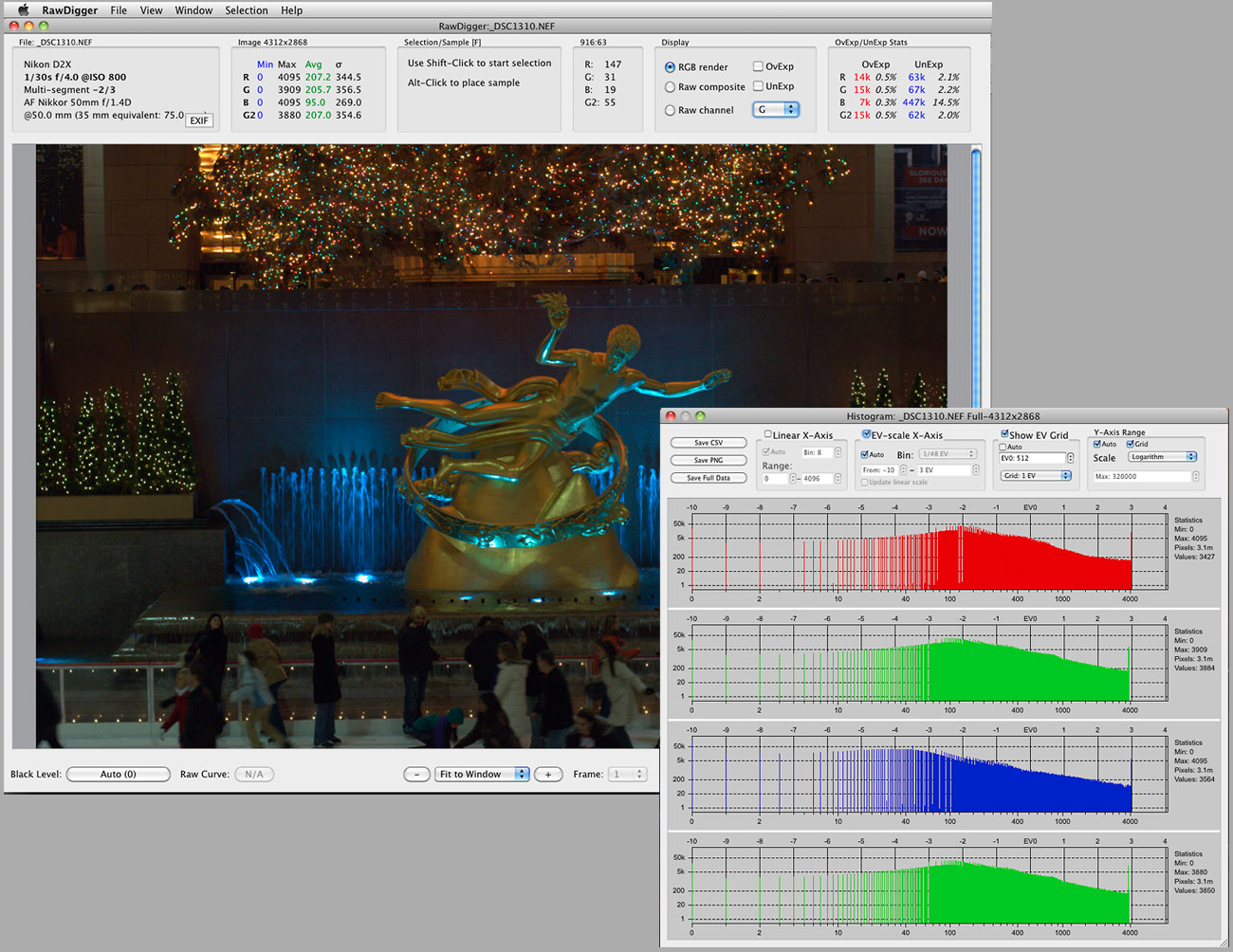This screenshot has height=952, width=1233.
Task: Uncheck the Show EV Grid checkbox
Action: (x=1004, y=434)
